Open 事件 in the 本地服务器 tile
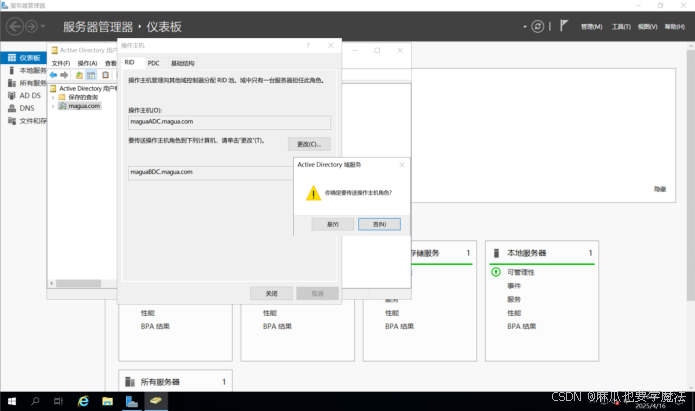 (x=514, y=286)
